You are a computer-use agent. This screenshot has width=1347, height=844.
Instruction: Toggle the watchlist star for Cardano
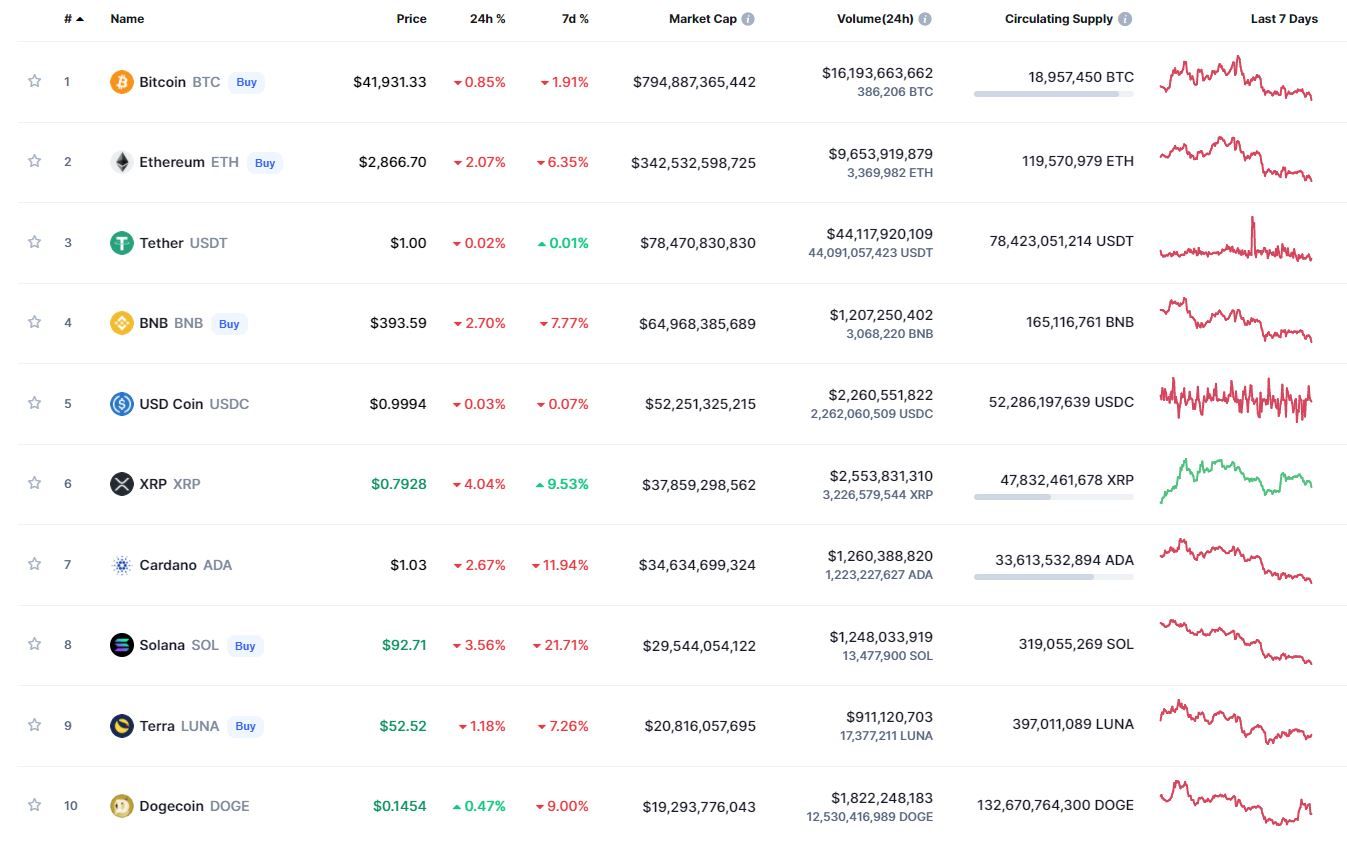[35, 564]
